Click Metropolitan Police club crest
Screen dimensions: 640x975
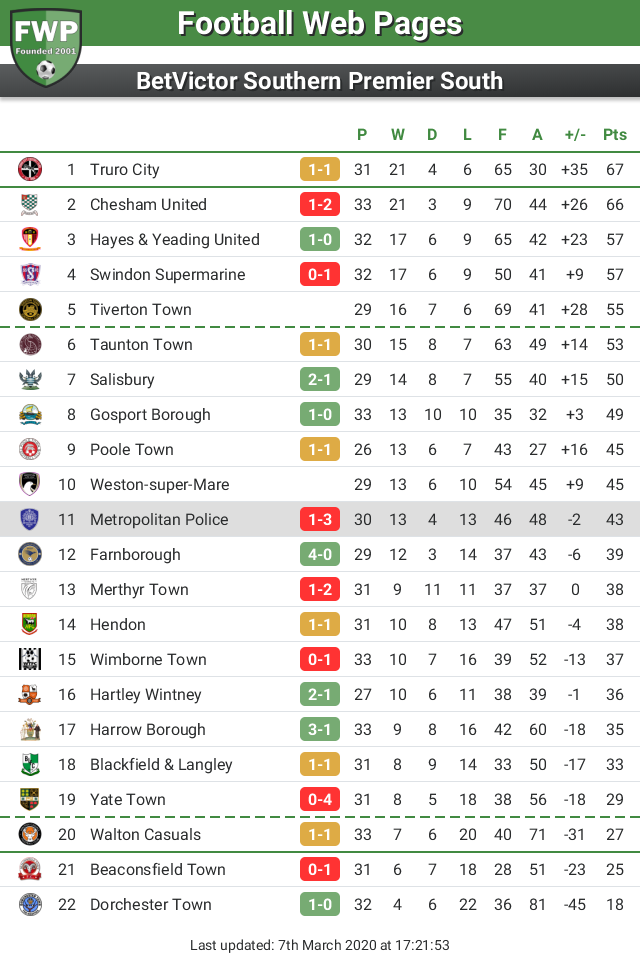(x=30, y=519)
